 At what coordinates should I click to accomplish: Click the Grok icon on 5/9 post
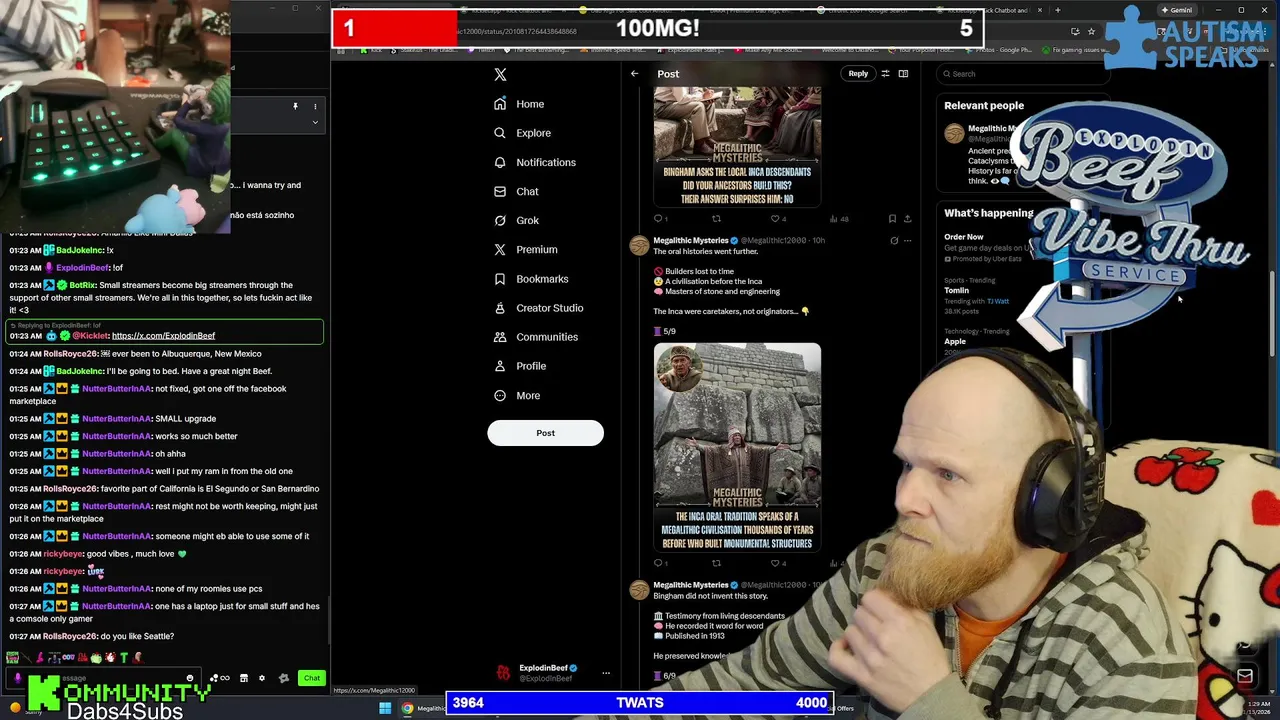pos(894,240)
